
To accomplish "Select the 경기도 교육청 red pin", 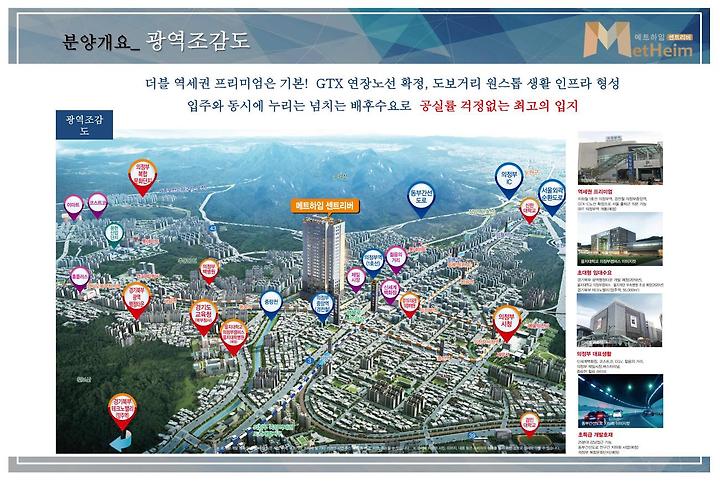I will coord(203,317).
